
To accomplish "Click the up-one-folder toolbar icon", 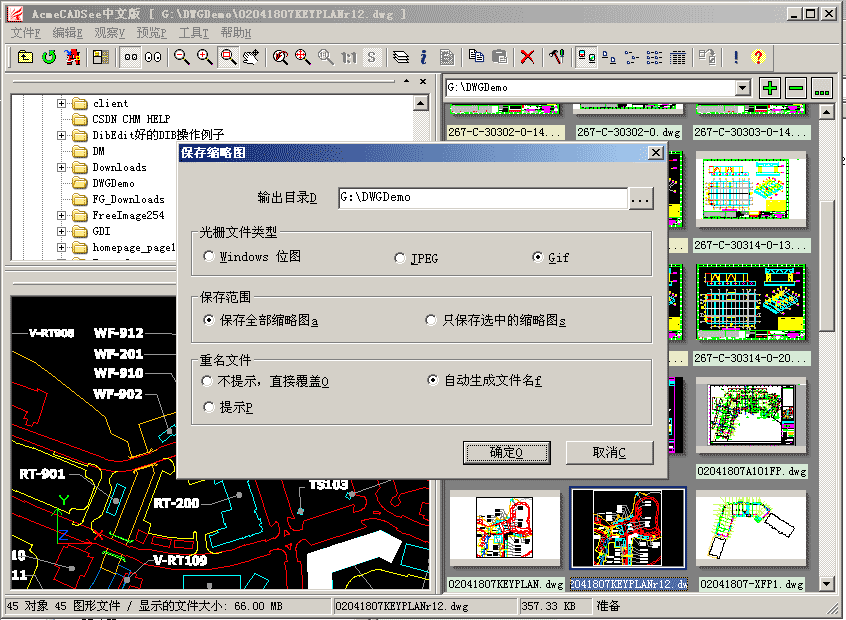I will [x=25, y=57].
